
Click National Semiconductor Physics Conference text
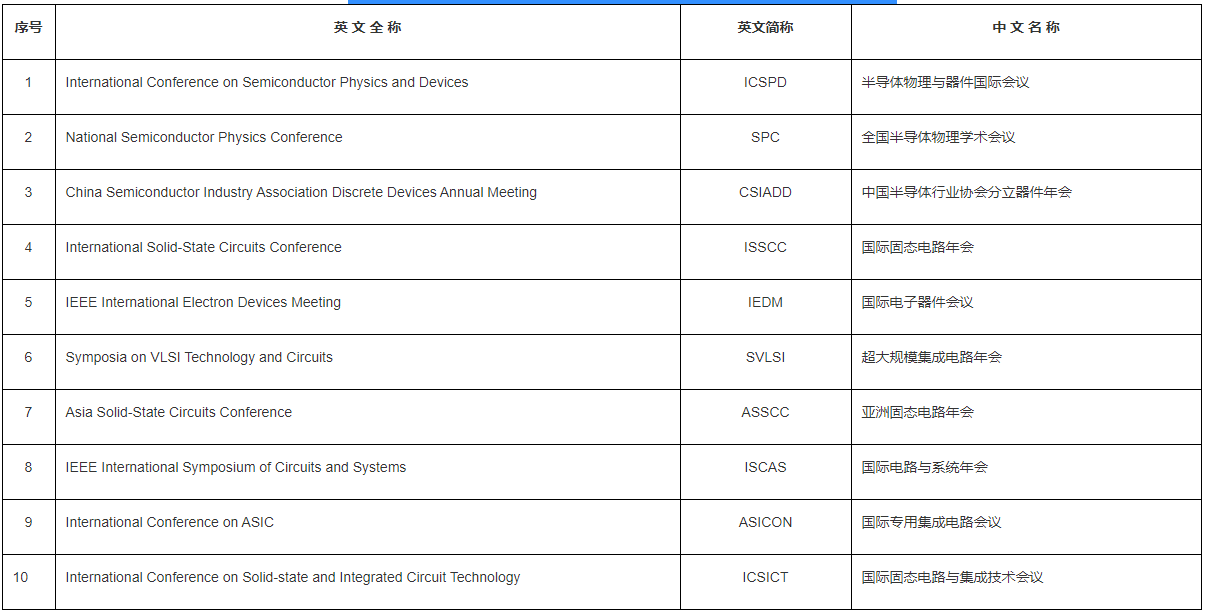tap(204, 138)
